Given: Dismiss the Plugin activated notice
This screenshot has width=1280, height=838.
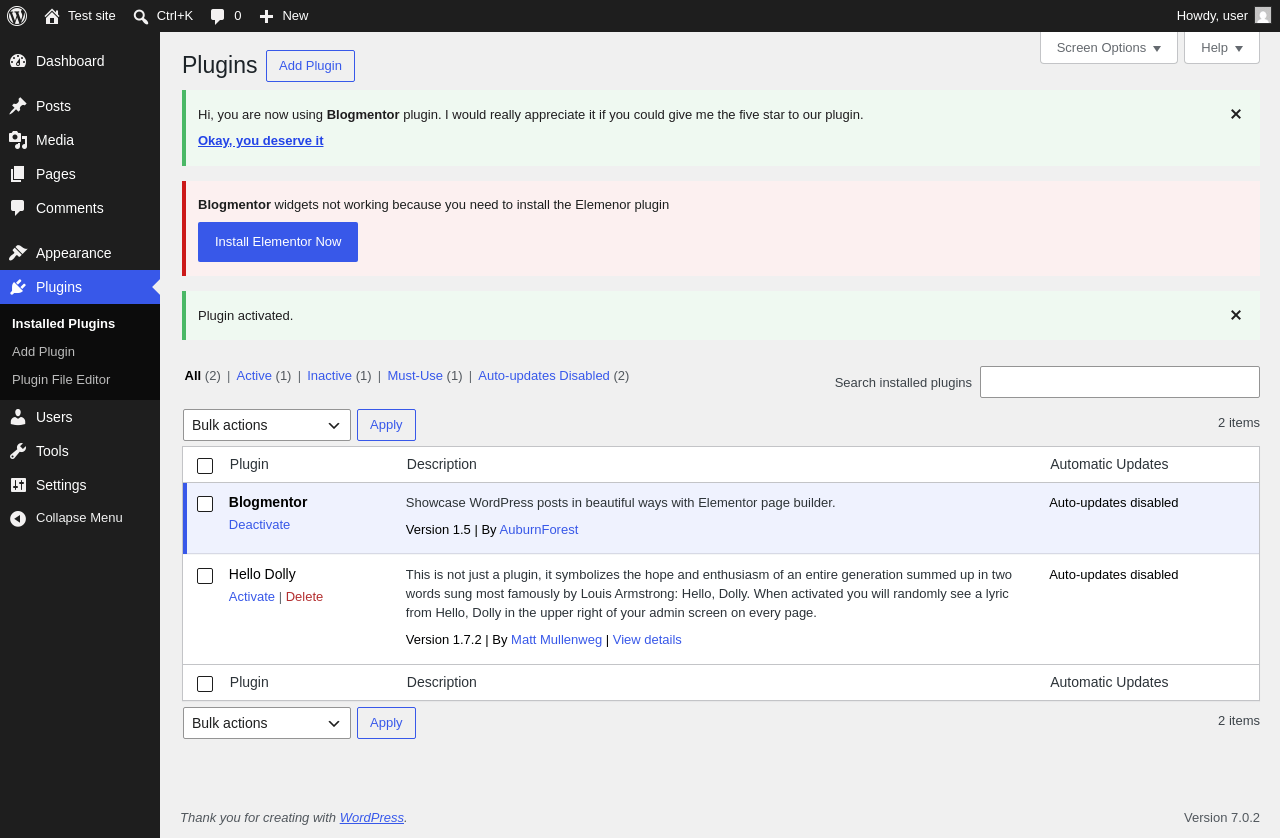Looking at the screenshot, I should (1235, 316).
